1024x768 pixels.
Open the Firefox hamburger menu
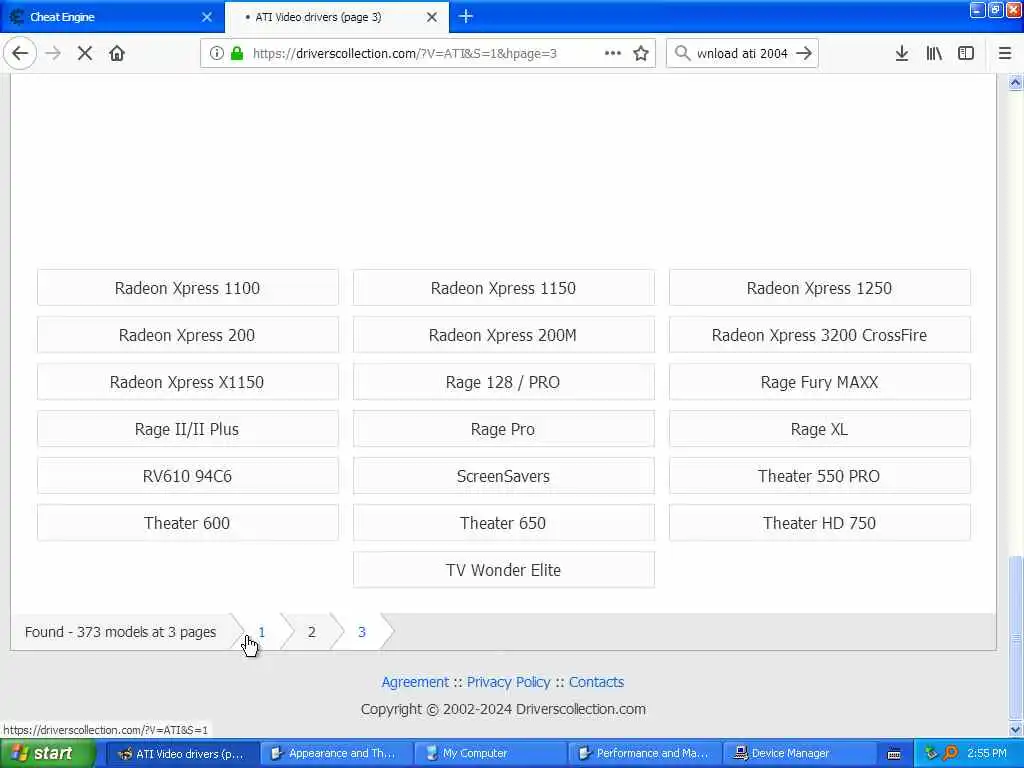coord(1005,54)
